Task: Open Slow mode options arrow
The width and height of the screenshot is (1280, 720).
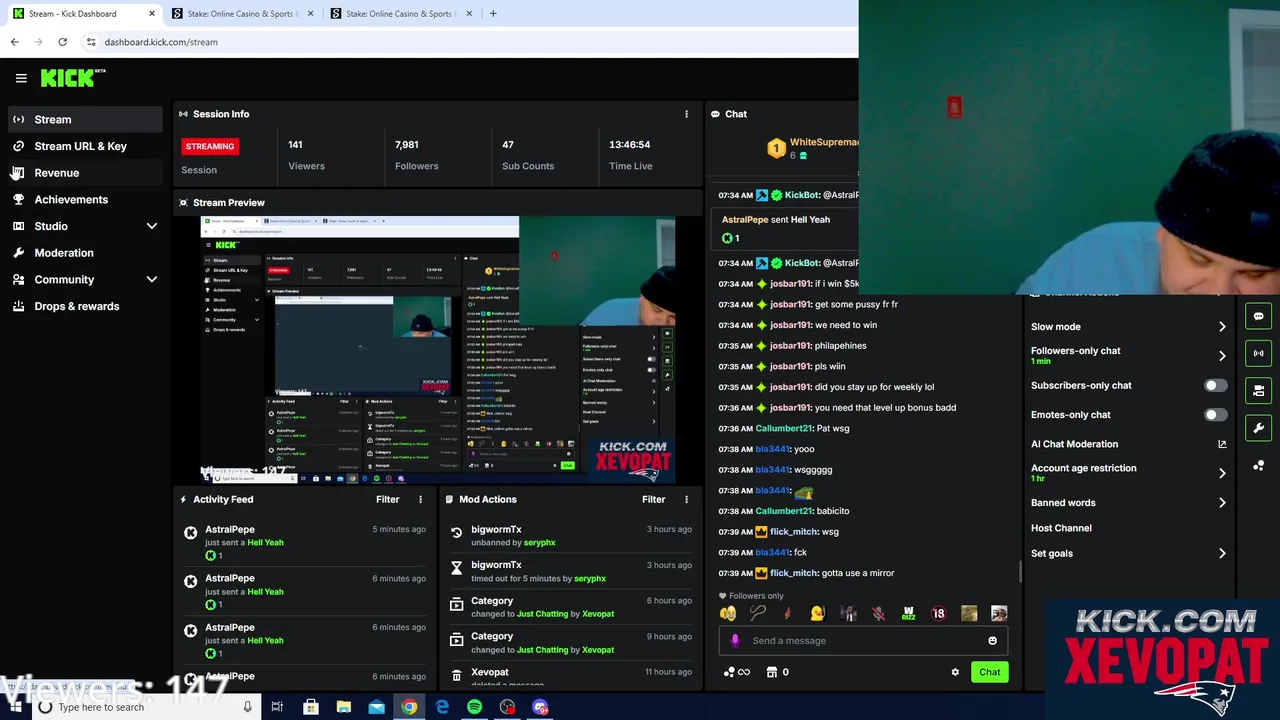Action: tap(1222, 327)
